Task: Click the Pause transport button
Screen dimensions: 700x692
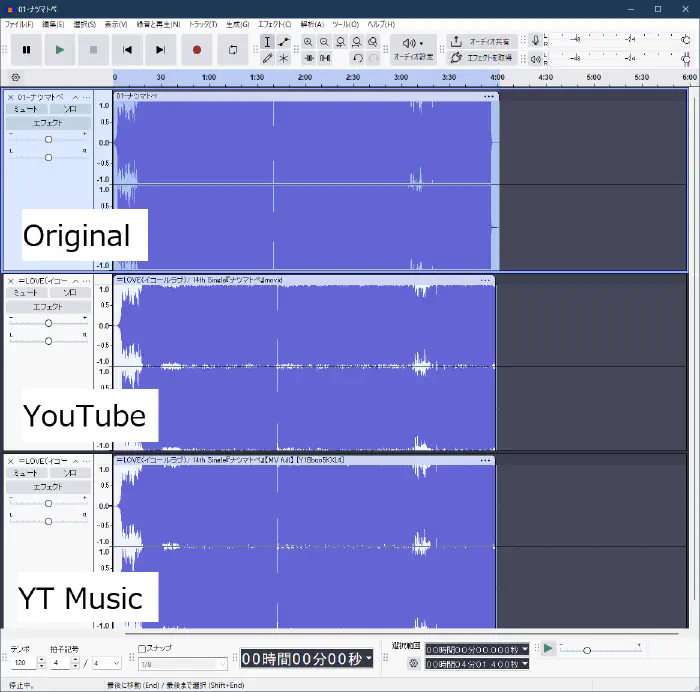Action: click(x=26, y=50)
